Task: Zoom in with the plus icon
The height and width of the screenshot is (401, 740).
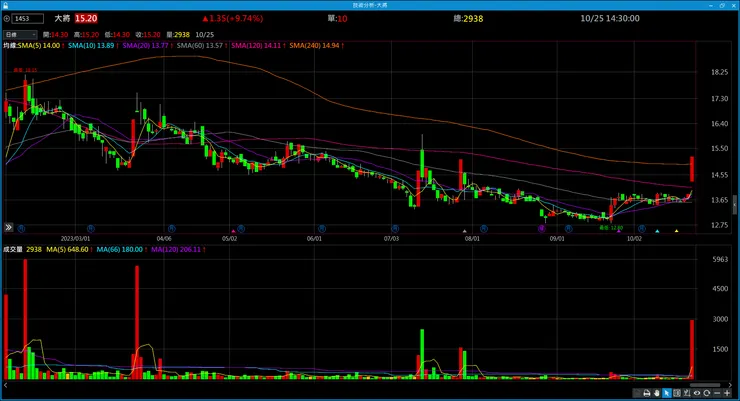Action: (727, 393)
